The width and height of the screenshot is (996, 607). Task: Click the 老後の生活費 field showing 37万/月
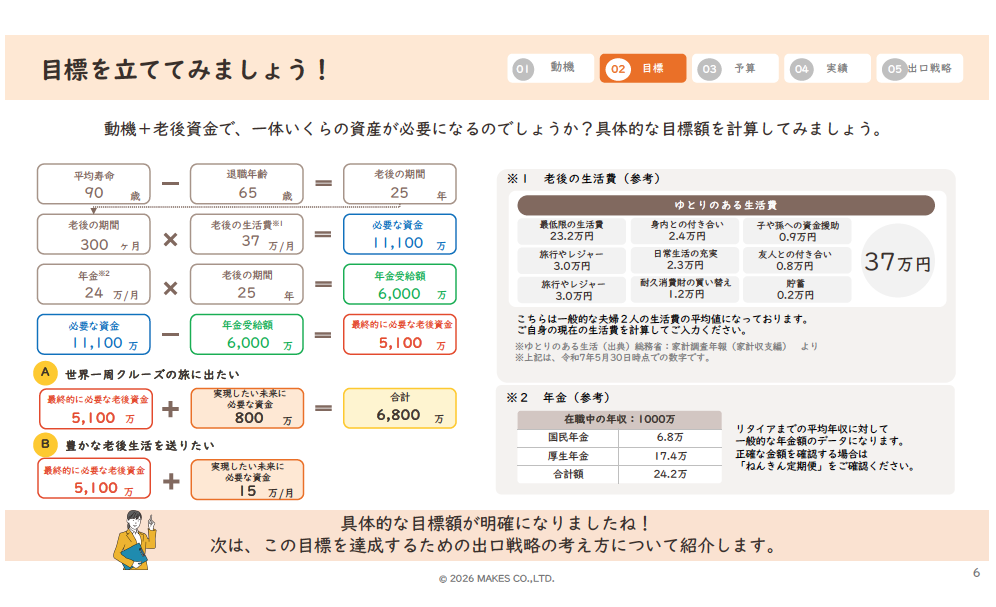pos(247,234)
